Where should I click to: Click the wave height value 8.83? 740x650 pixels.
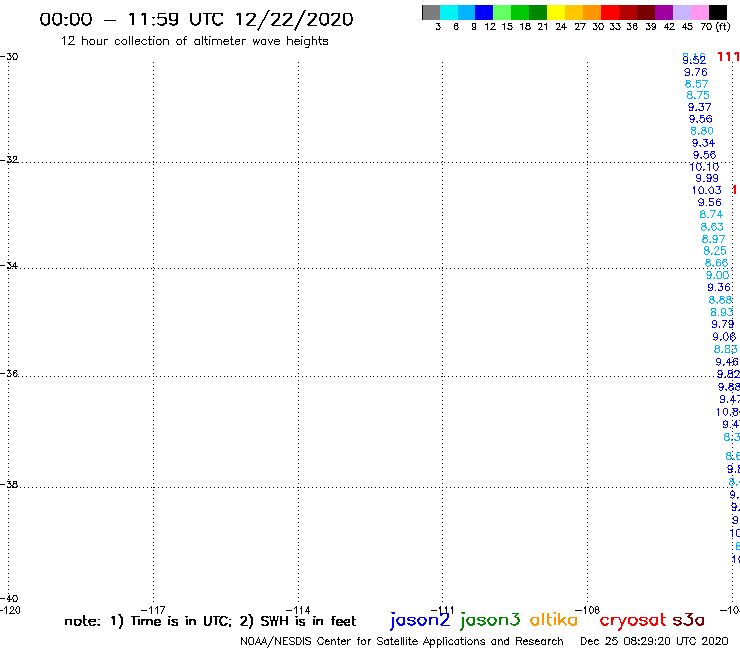coord(725,349)
